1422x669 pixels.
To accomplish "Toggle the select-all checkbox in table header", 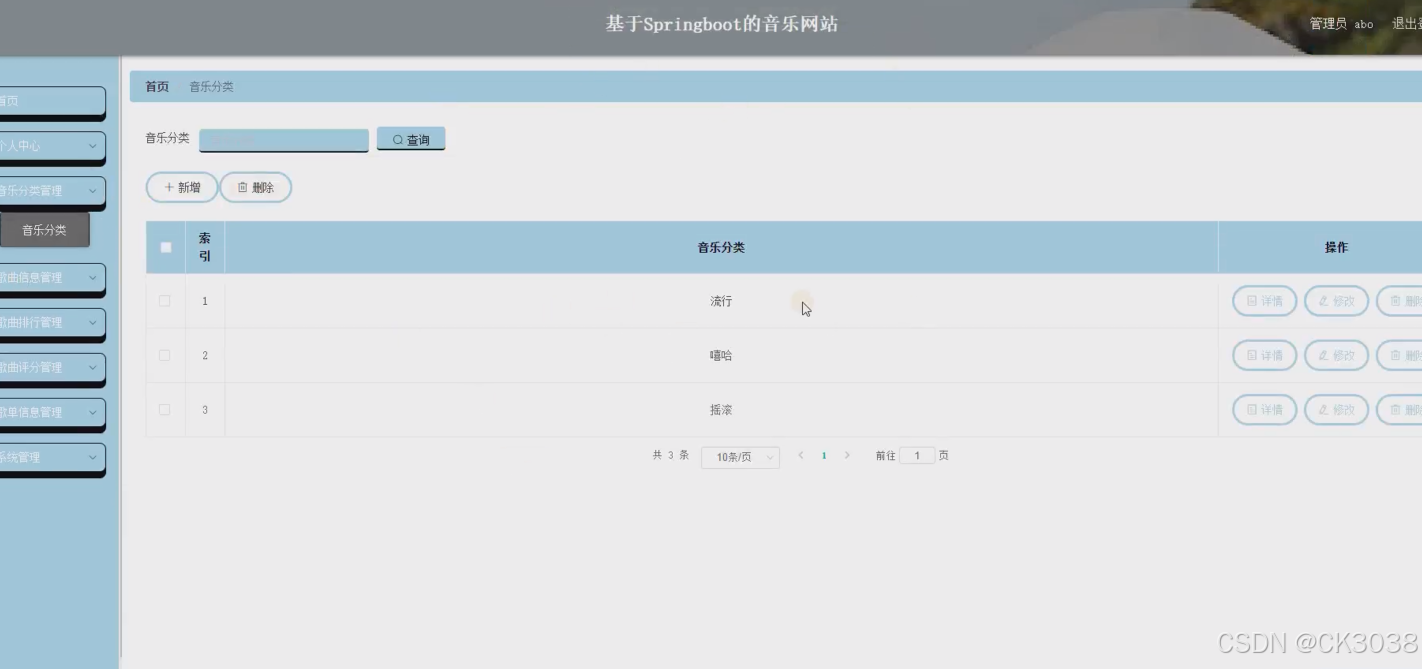I will pyautogui.click(x=166, y=248).
